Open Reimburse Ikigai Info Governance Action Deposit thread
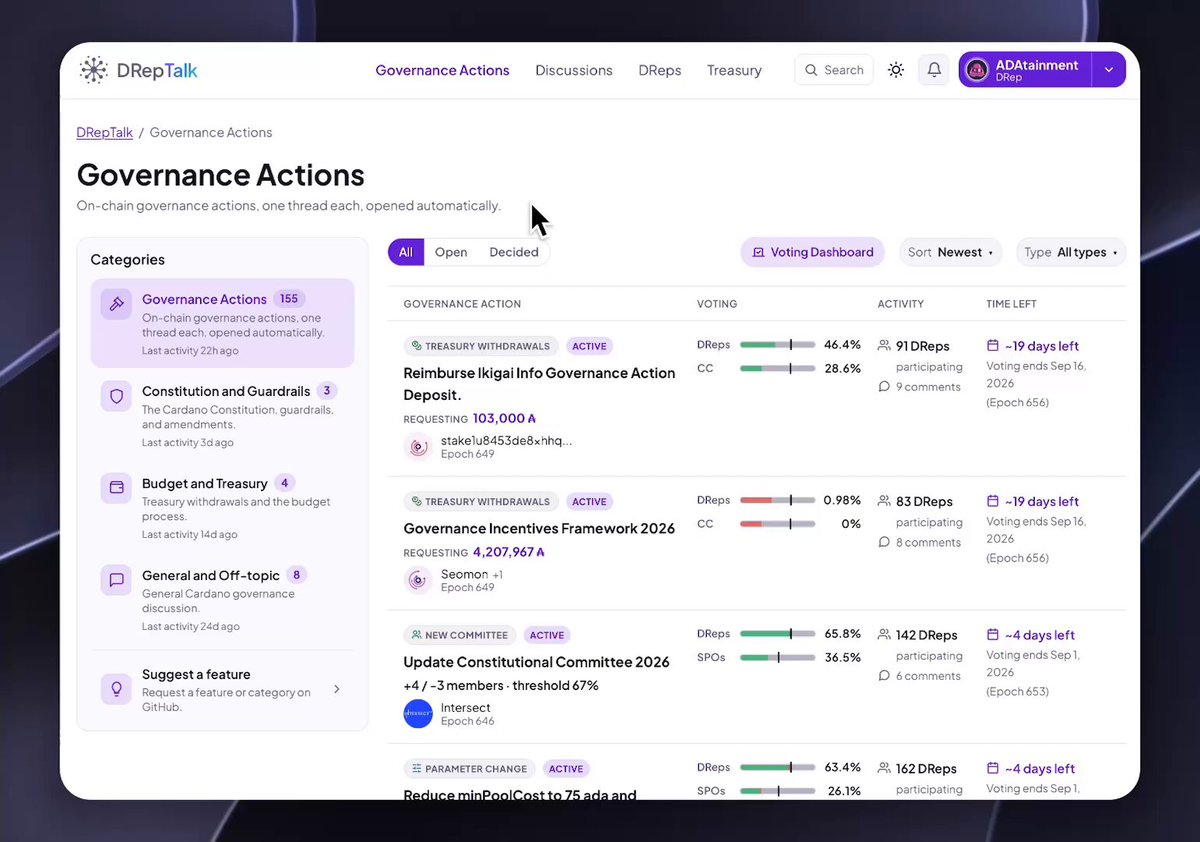Image resolution: width=1200 pixels, height=842 pixels. coord(539,384)
